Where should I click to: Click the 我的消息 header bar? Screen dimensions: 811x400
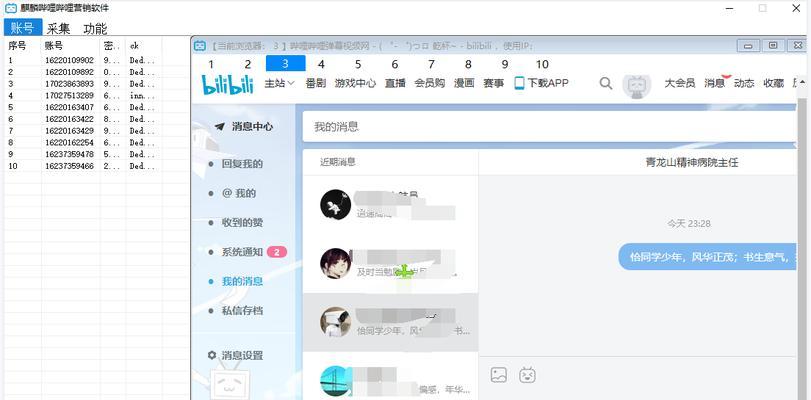tap(549, 127)
